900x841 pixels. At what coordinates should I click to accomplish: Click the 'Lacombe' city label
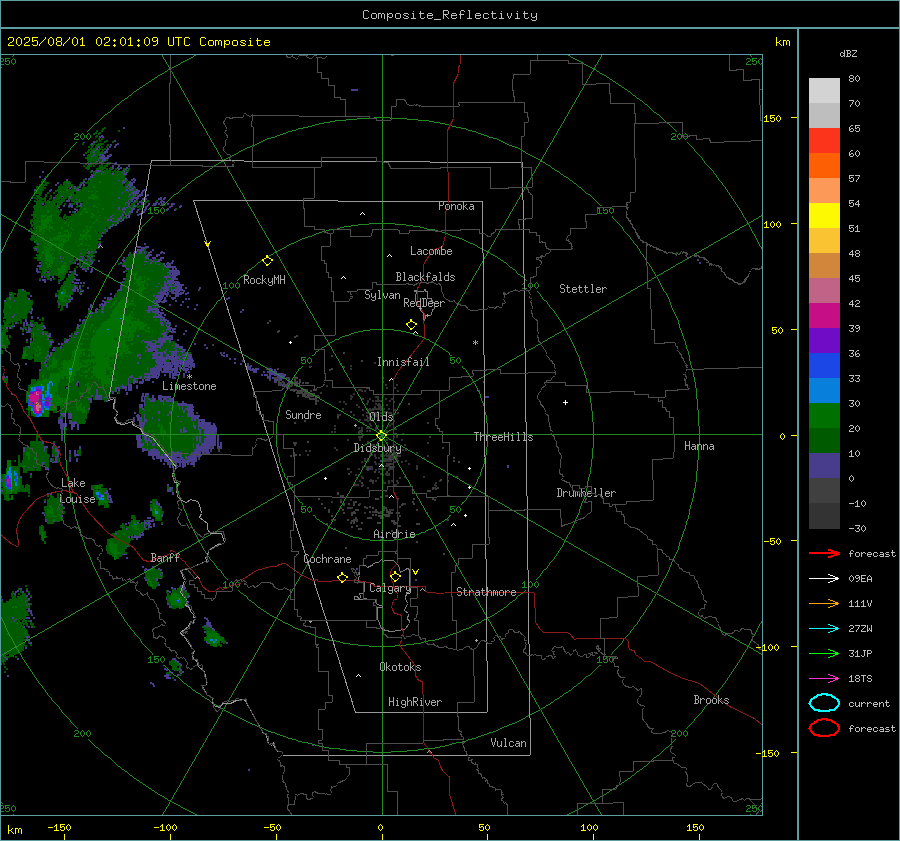[431, 251]
